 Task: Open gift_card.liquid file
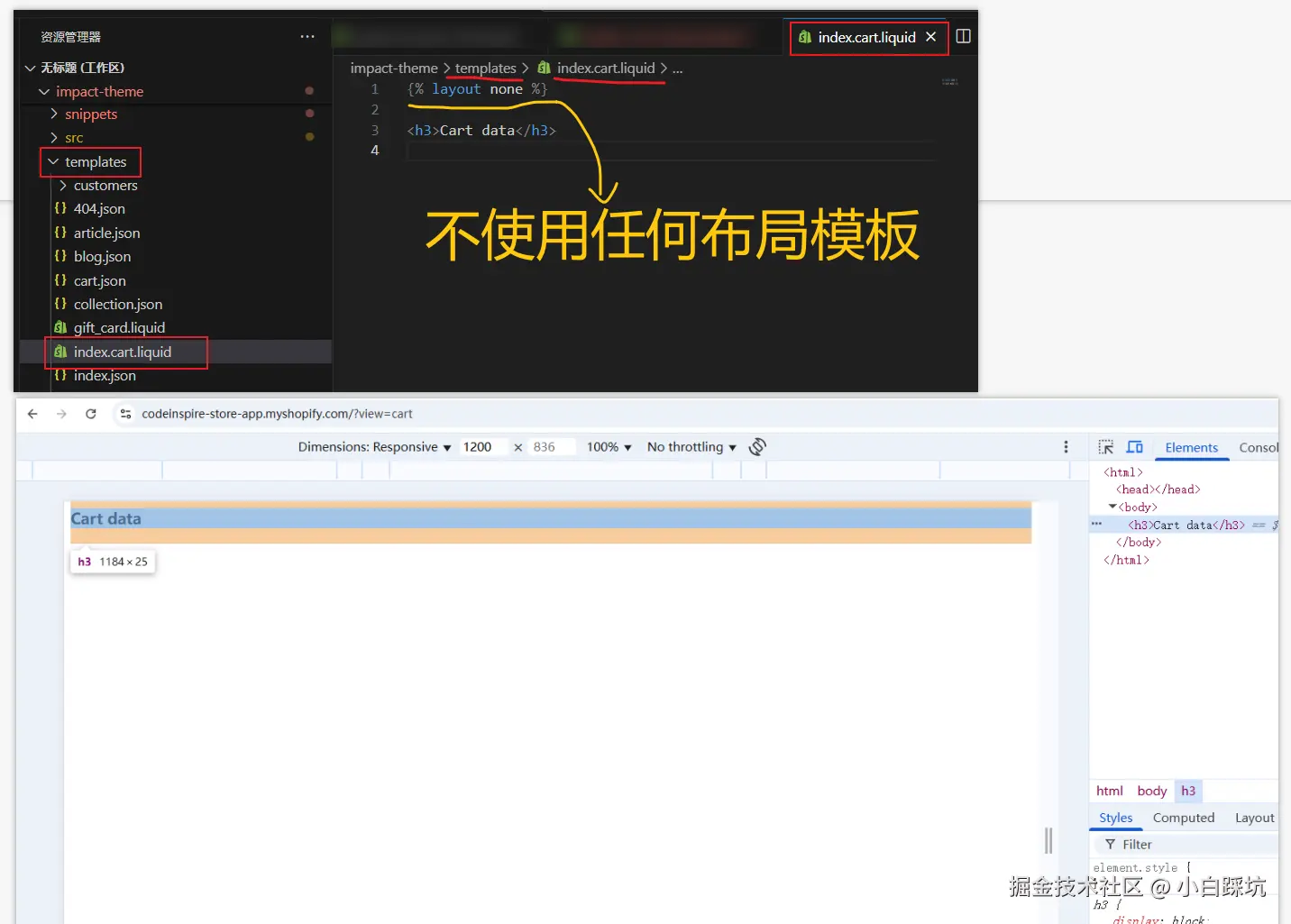tap(119, 327)
